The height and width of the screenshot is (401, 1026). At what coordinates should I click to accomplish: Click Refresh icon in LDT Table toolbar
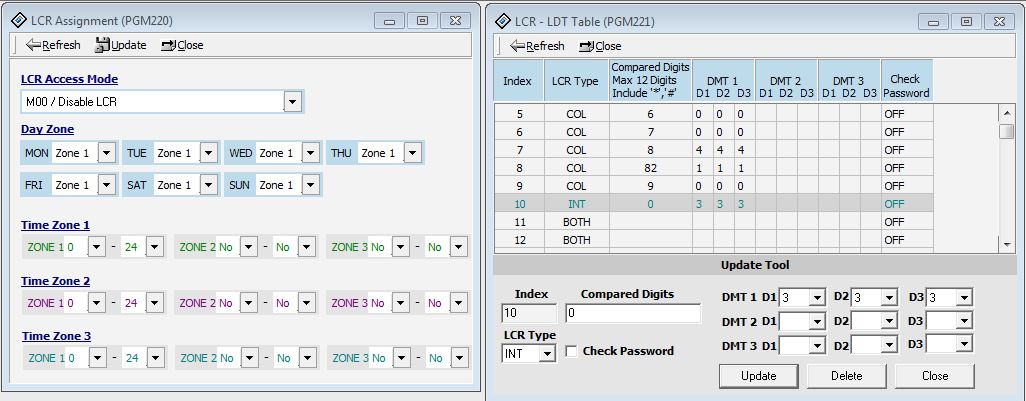[517, 46]
